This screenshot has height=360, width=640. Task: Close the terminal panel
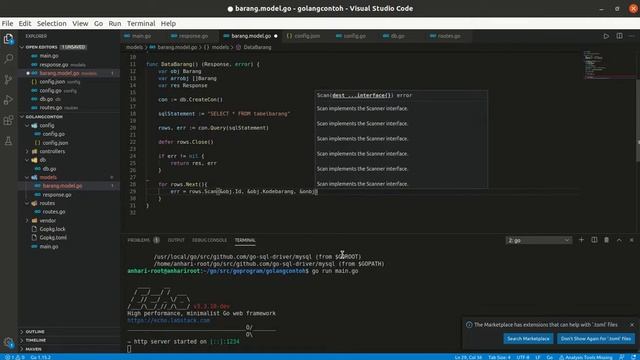click(632, 240)
